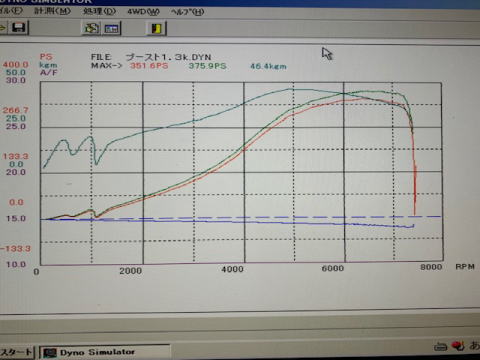The height and width of the screenshot is (360, 480).
Task: Click the open file arrow icon
Action: coord(3,27)
